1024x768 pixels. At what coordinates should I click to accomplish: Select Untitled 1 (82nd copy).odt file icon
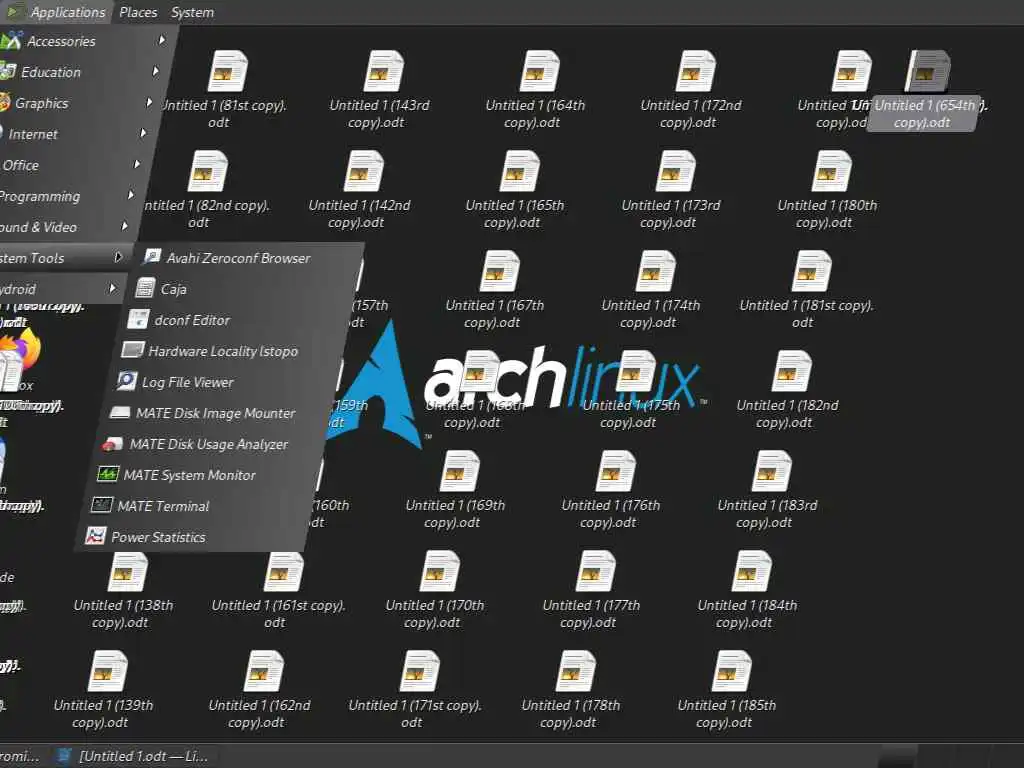(208, 171)
